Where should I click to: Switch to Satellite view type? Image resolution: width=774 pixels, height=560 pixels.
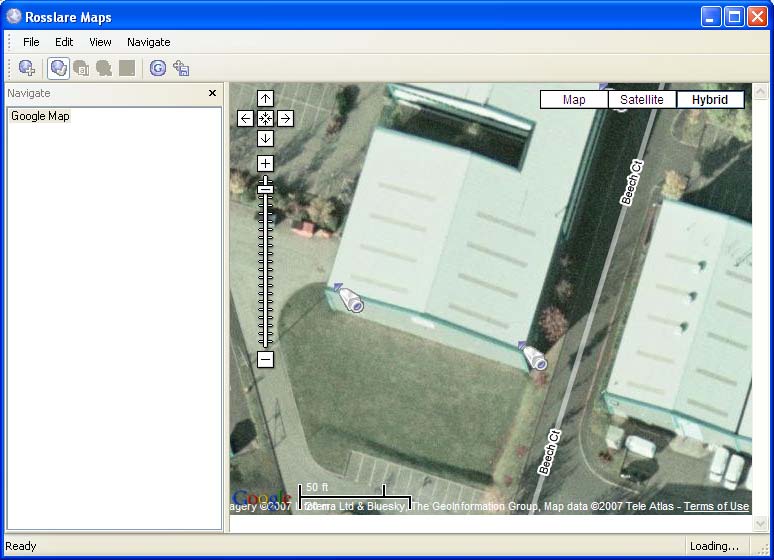coord(642,100)
